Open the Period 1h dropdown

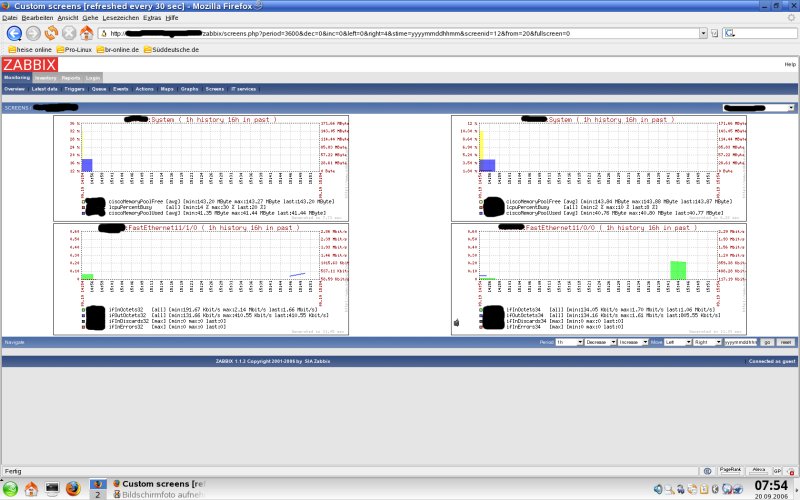coord(569,342)
